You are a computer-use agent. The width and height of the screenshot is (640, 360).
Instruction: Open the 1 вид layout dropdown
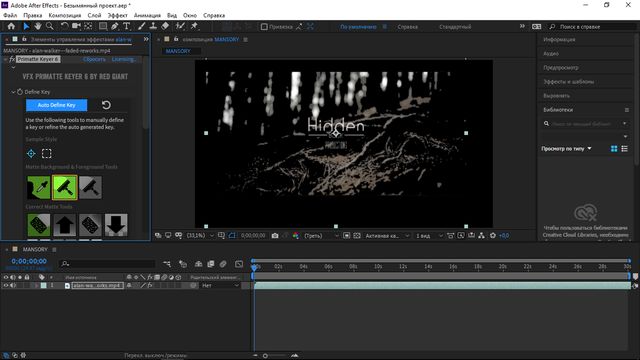click(429, 236)
